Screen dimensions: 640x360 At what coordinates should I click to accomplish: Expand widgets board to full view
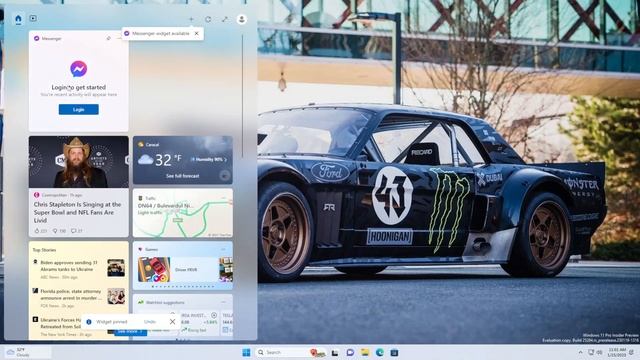pyautogui.click(x=225, y=19)
